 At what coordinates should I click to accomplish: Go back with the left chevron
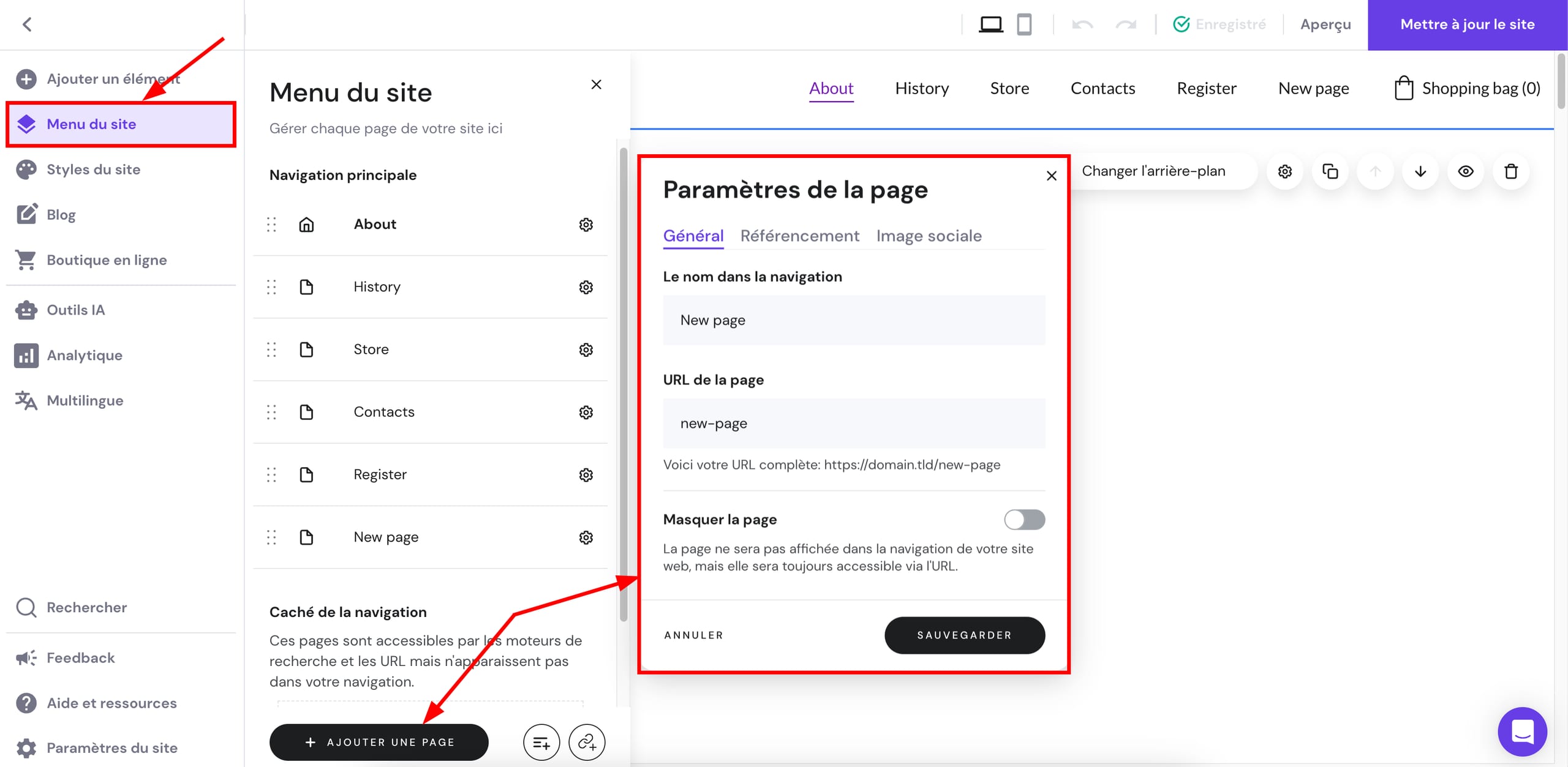(x=27, y=24)
